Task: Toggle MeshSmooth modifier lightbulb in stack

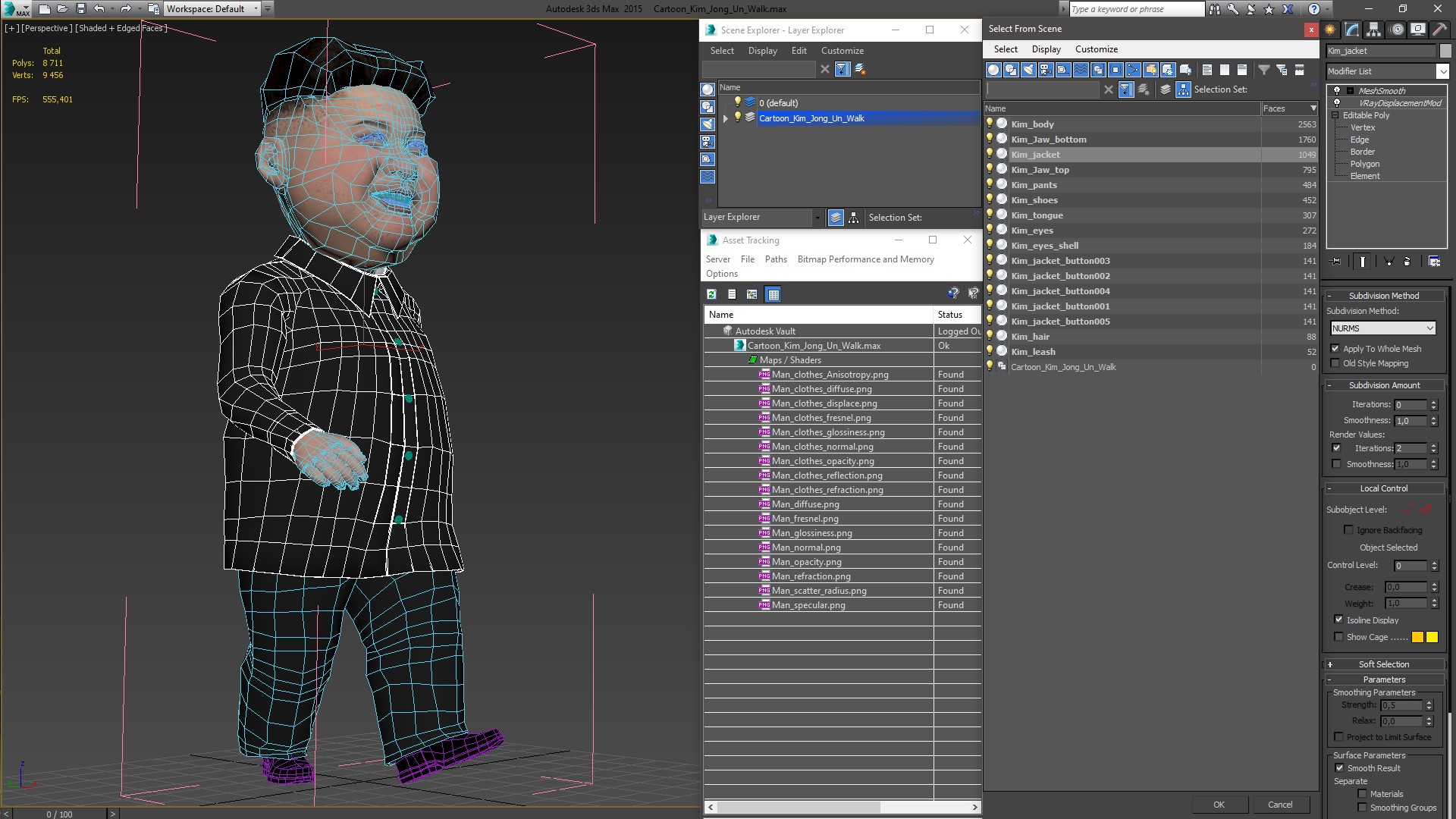Action: 1337,90
